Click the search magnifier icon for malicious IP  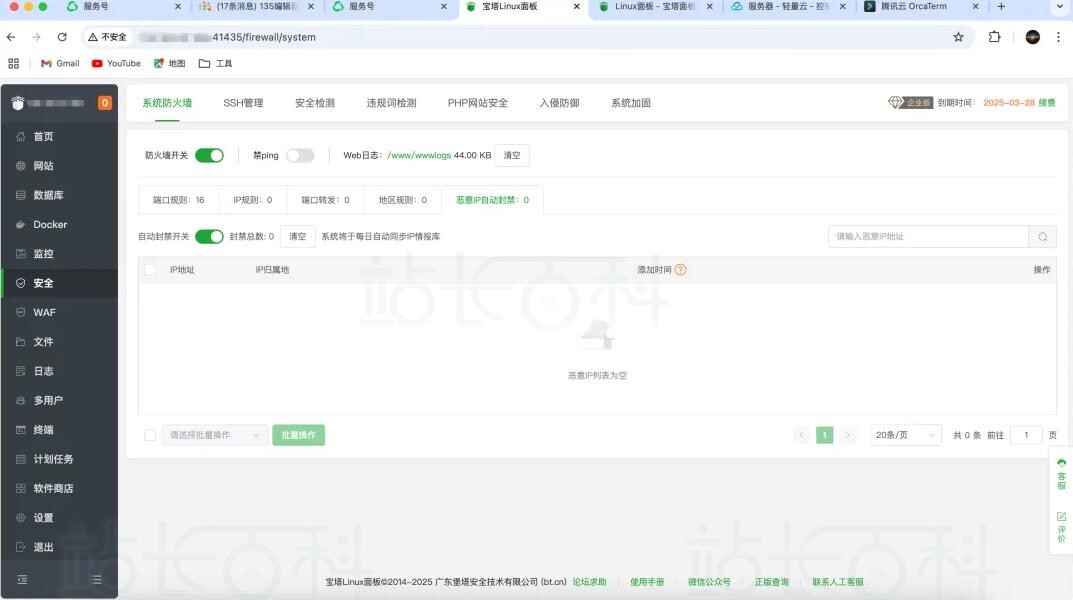tap(1042, 237)
